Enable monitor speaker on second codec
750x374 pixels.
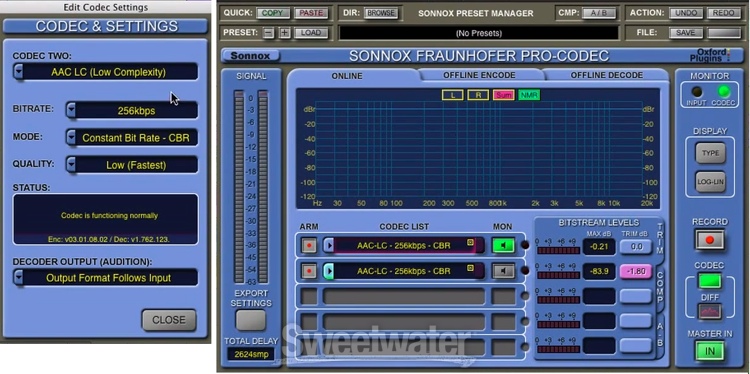(x=503, y=271)
